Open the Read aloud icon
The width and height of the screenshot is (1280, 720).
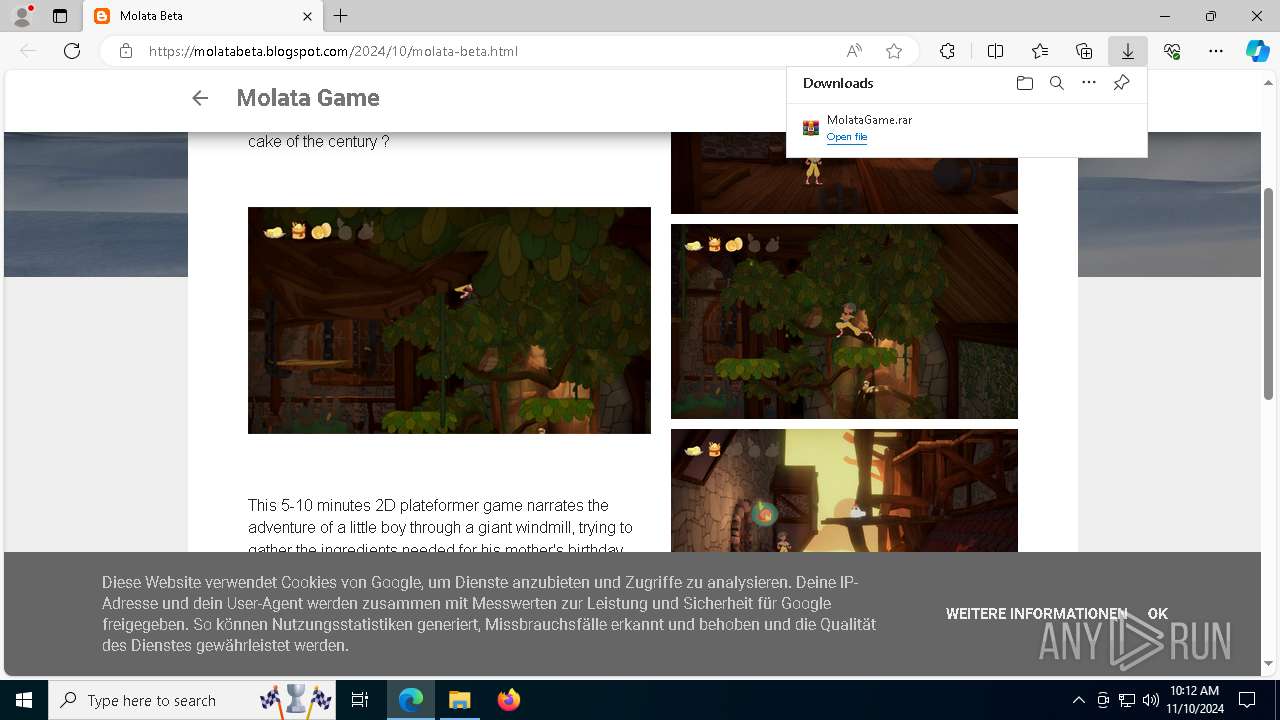pyautogui.click(x=854, y=51)
